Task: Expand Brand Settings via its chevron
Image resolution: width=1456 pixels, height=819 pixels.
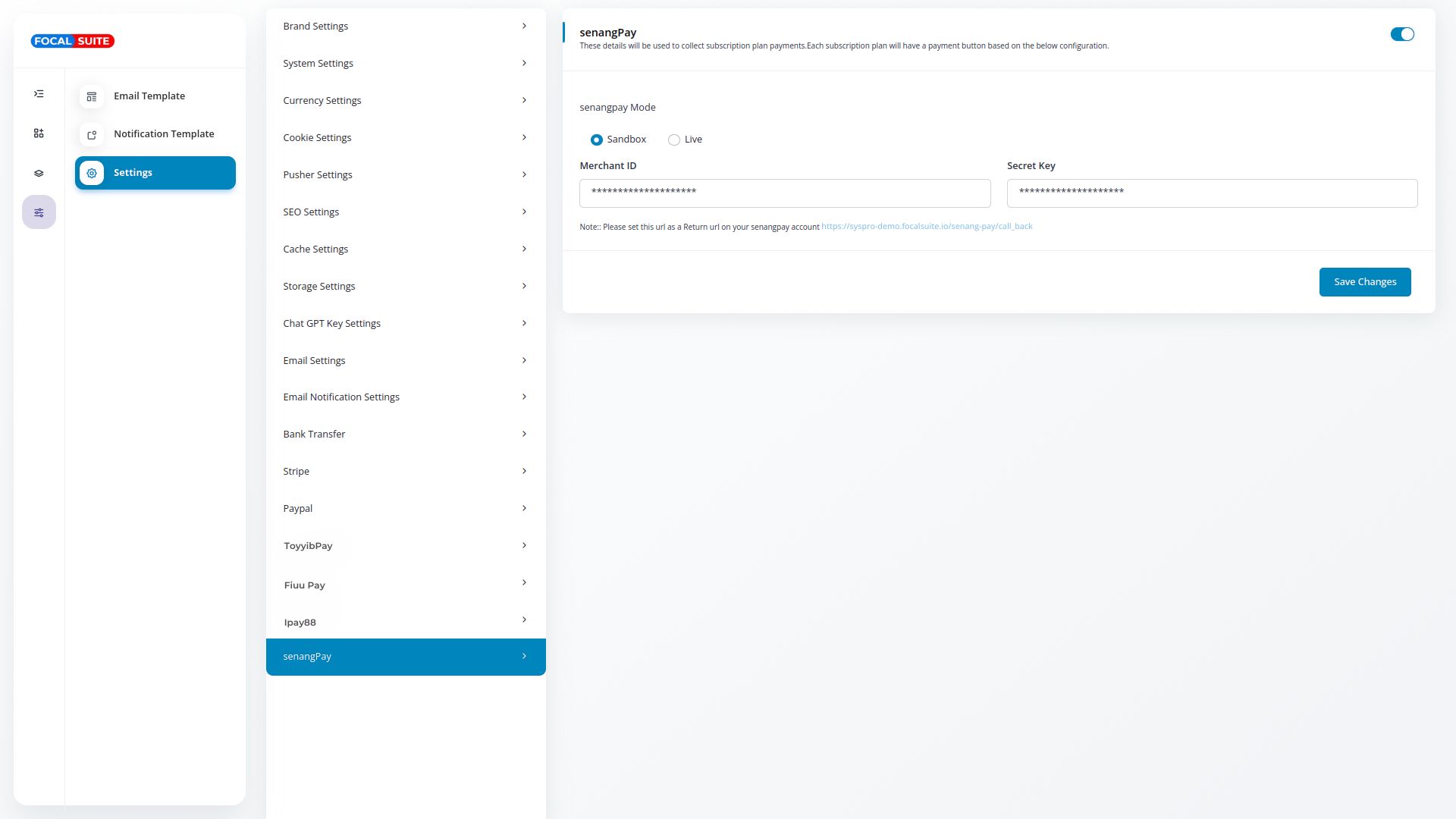Action: [x=524, y=26]
